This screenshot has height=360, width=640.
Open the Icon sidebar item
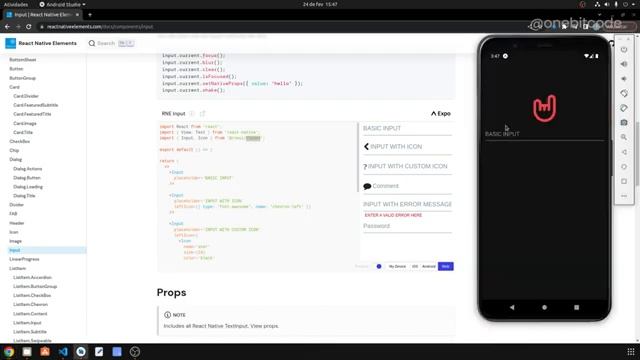point(13,232)
